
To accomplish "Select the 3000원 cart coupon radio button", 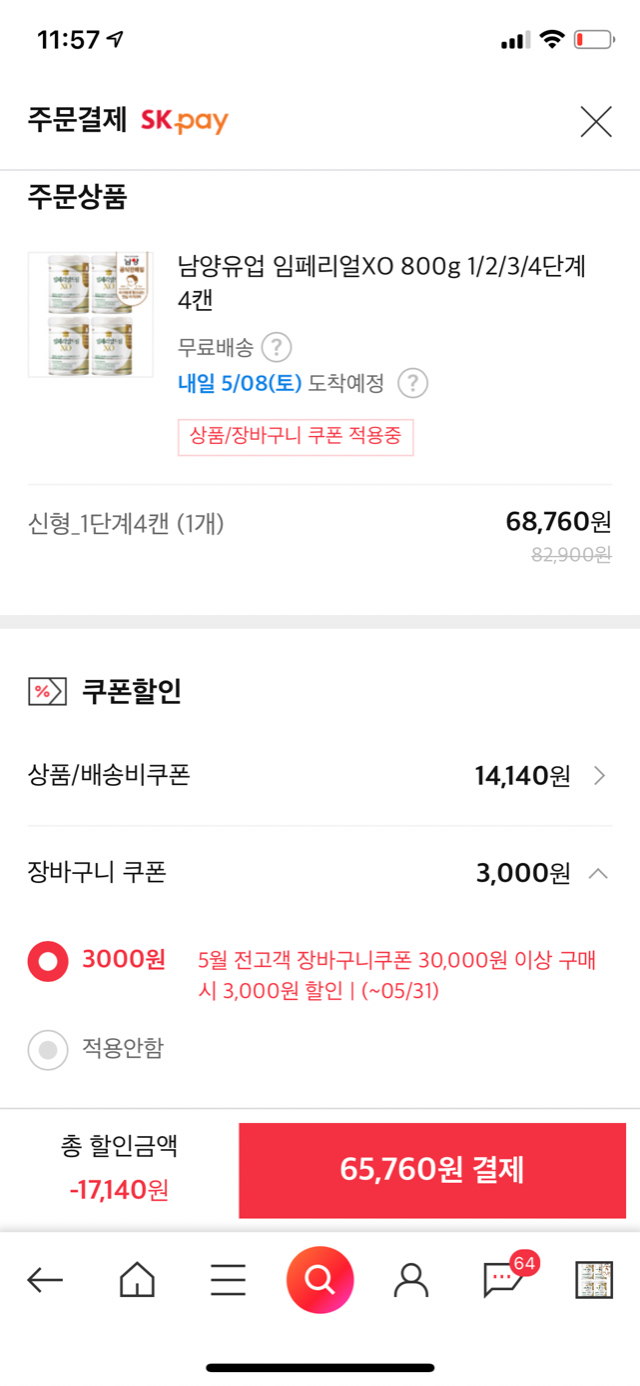I will click(x=48, y=961).
